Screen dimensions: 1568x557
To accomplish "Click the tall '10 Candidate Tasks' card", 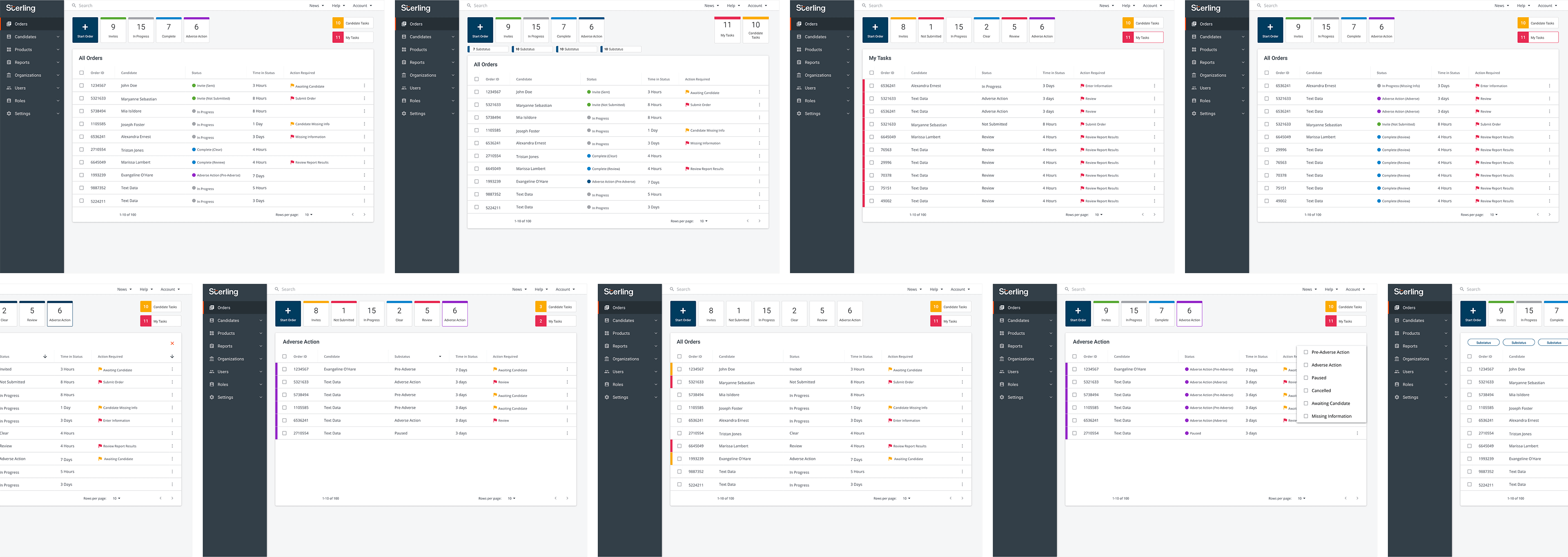I will coord(755,30).
